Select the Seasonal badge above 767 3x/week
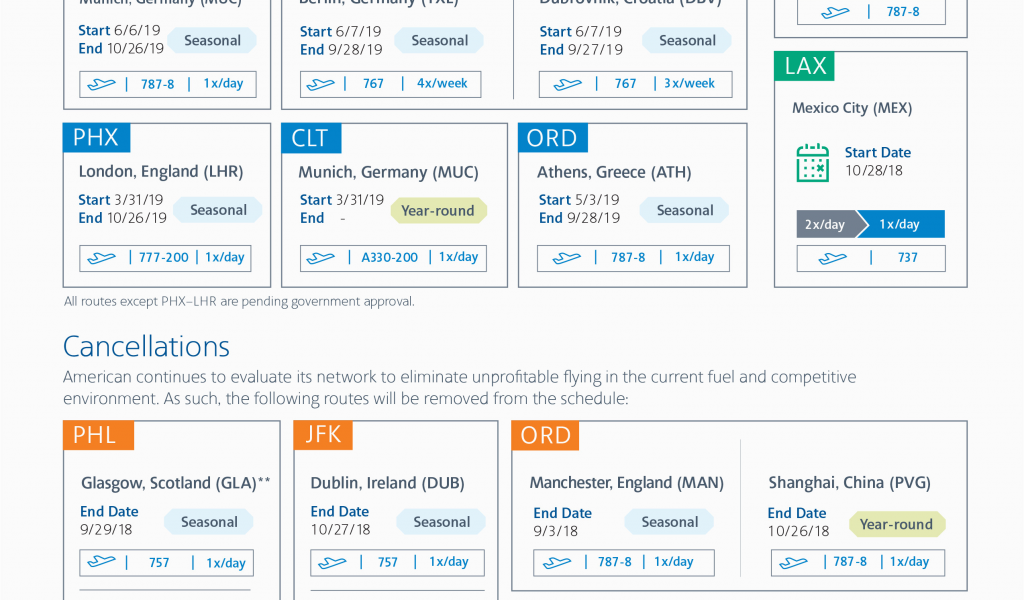Viewport: 1024px width, 600px height. point(687,40)
